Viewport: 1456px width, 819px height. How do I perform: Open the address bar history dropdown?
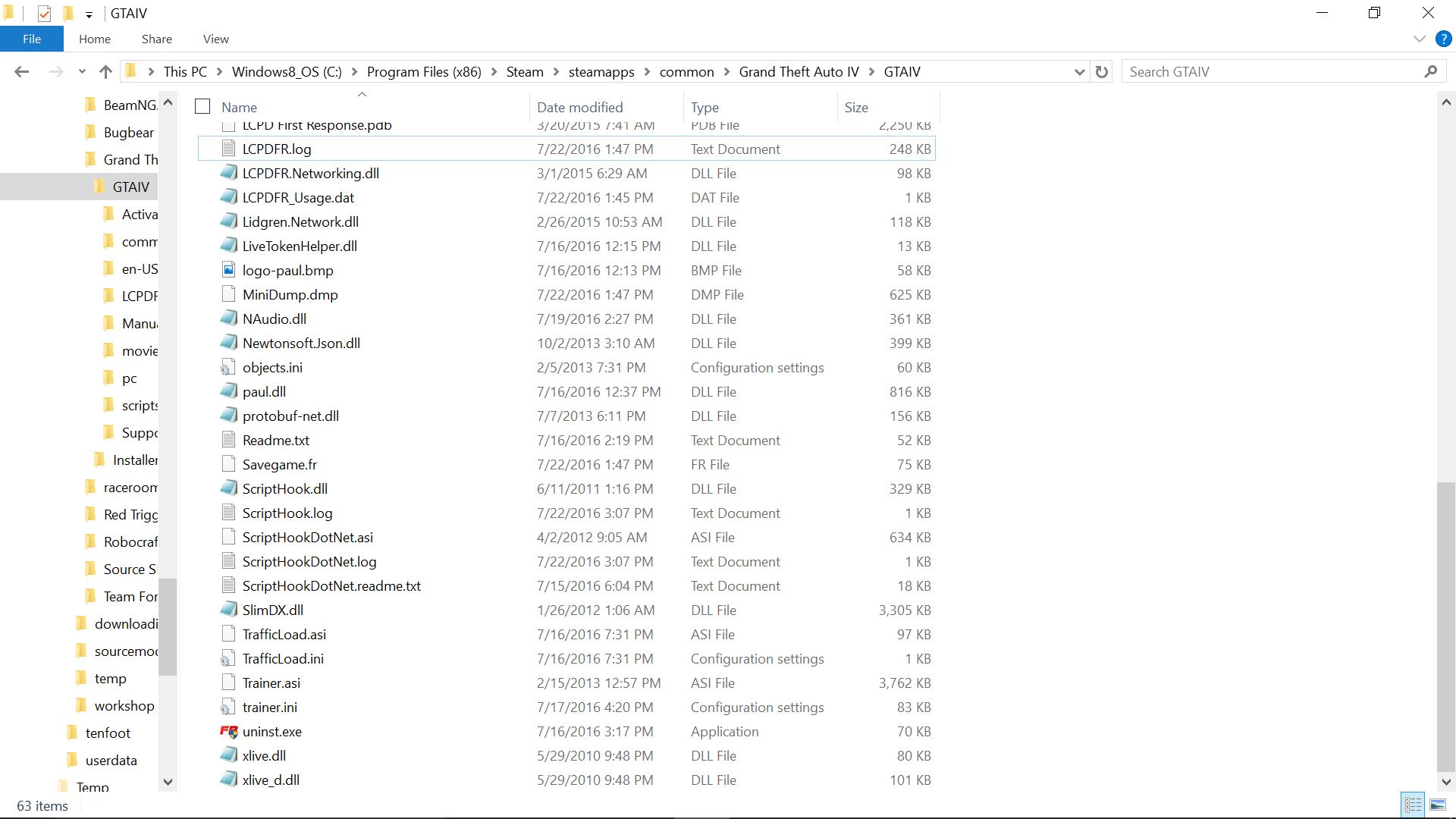pos(1079,72)
